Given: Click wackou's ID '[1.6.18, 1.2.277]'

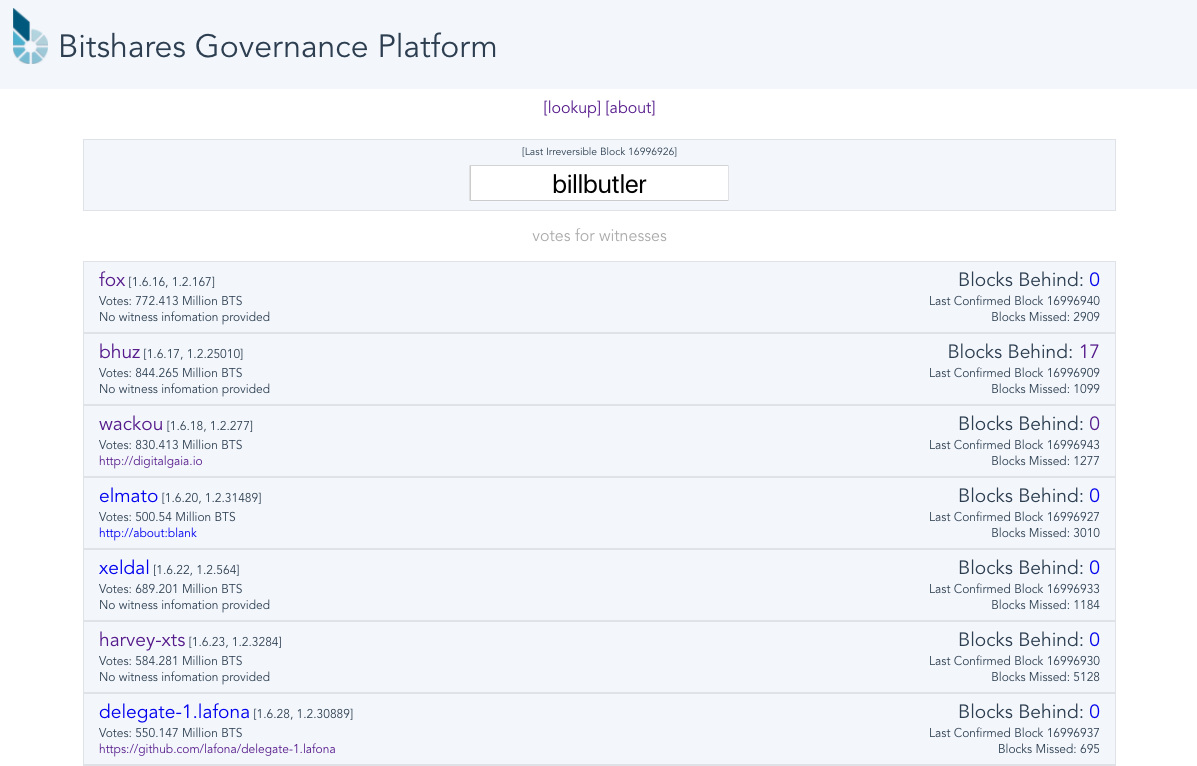Looking at the screenshot, I should coord(210,425).
